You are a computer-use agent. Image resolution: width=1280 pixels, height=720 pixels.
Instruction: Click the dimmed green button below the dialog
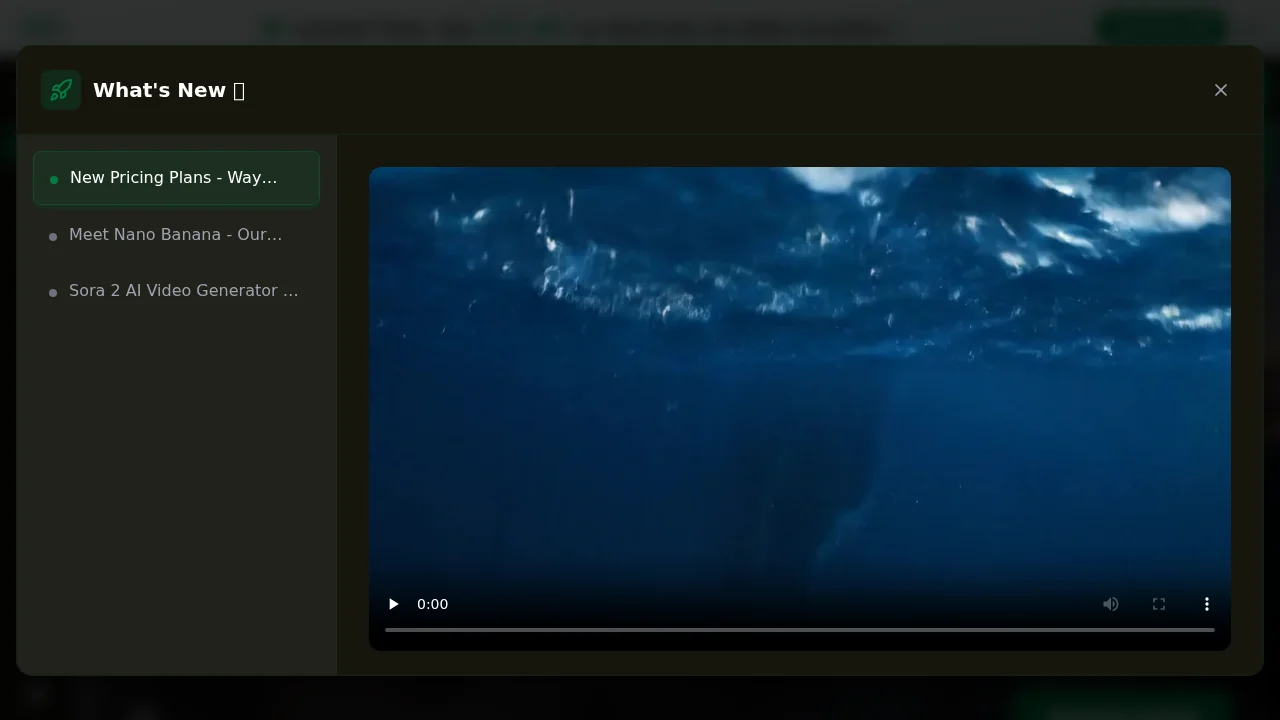(1120, 705)
